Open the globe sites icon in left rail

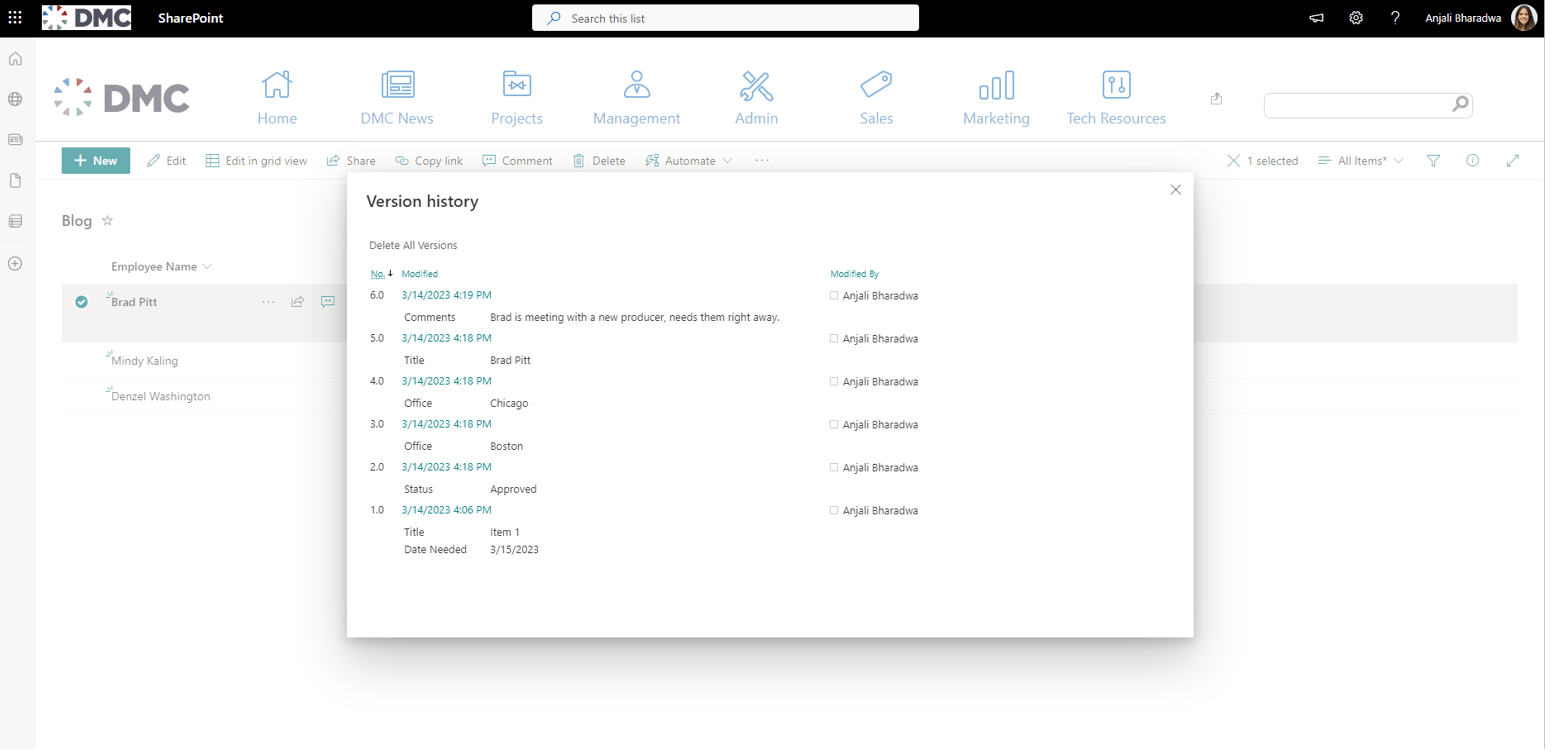pyautogui.click(x=15, y=100)
